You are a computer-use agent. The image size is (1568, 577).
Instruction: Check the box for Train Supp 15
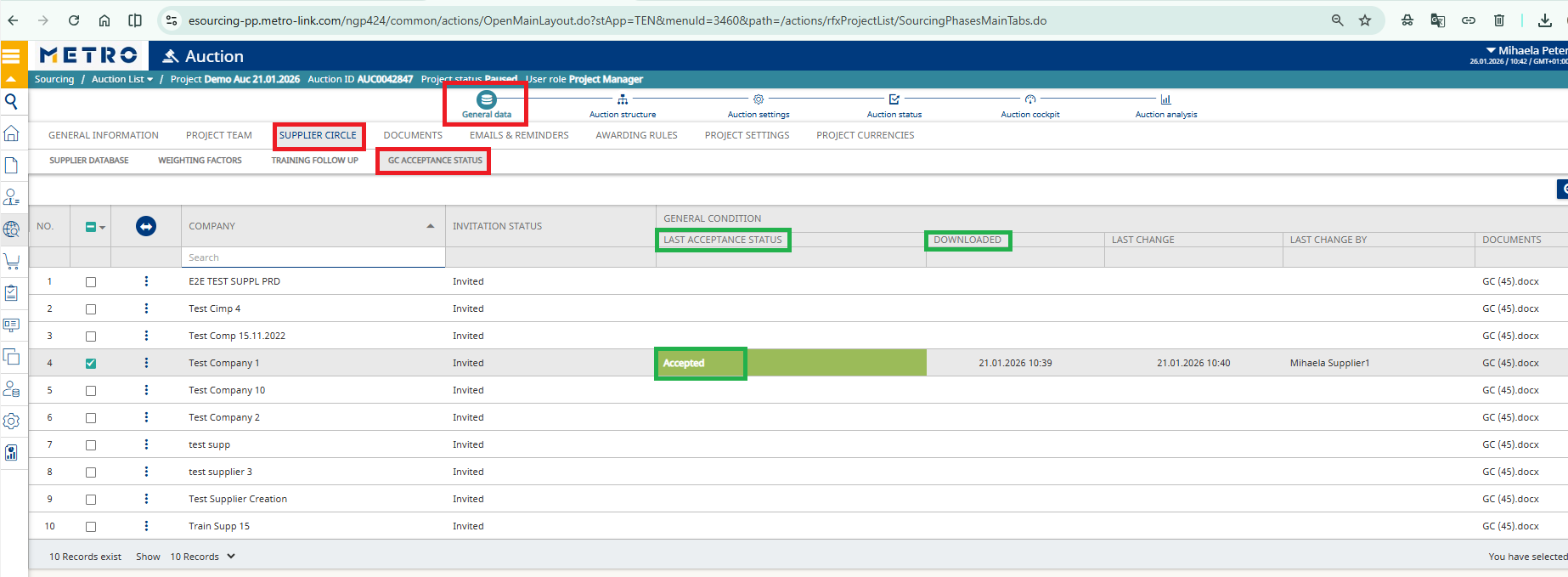(91, 527)
